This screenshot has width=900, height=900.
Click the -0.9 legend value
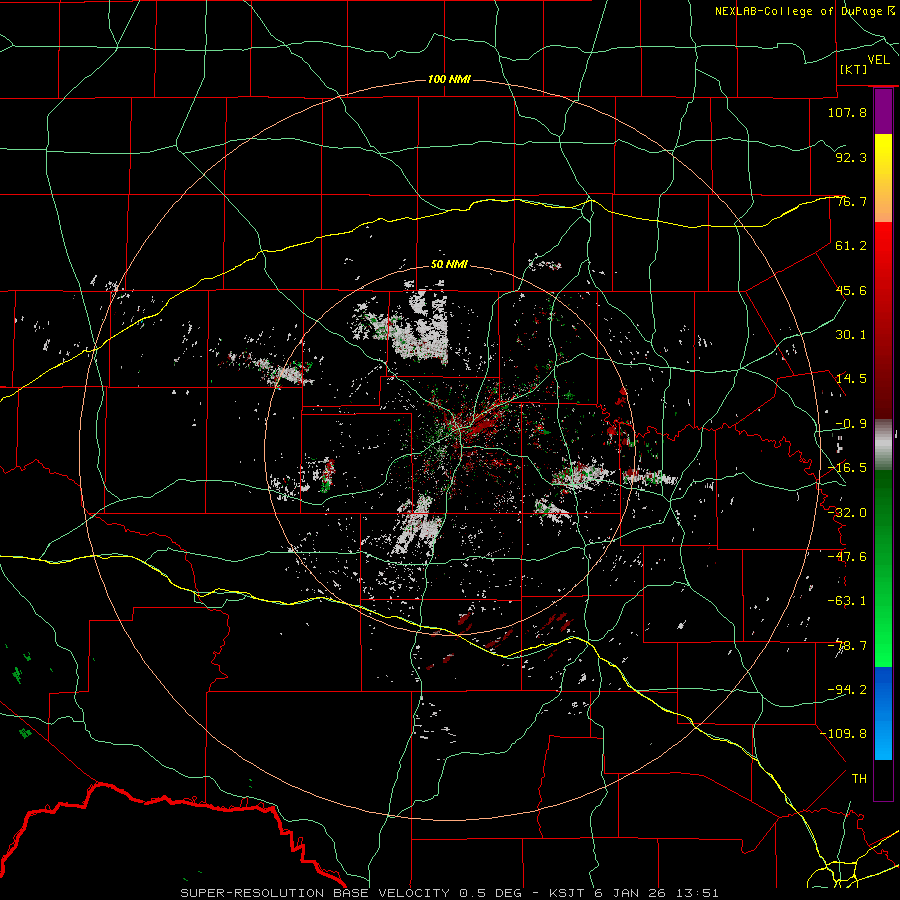pyautogui.click(x=851, y=424)
